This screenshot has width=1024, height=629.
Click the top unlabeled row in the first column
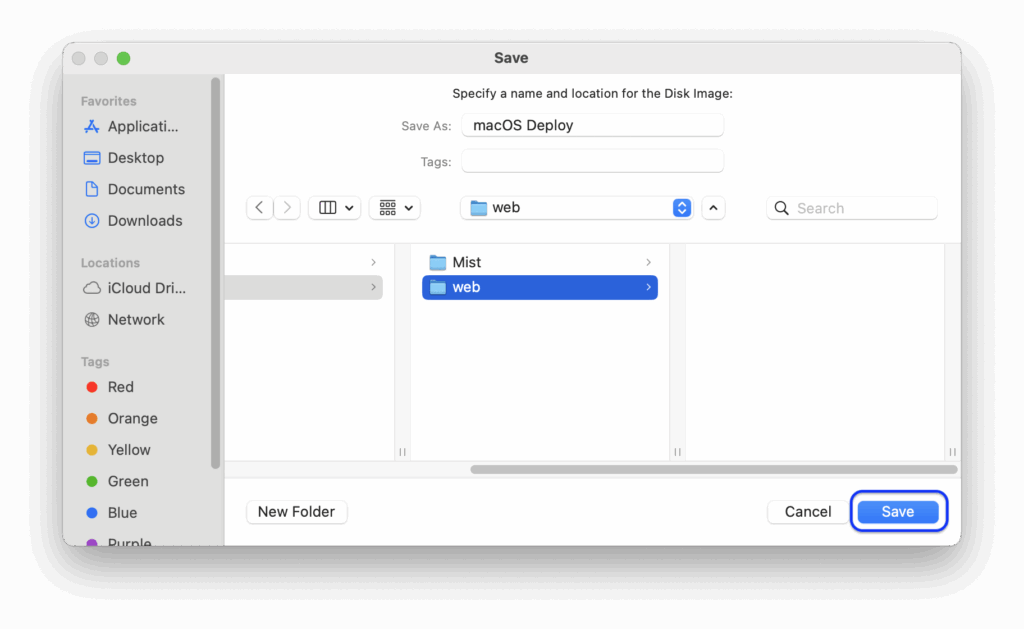[x=304, y=262]
